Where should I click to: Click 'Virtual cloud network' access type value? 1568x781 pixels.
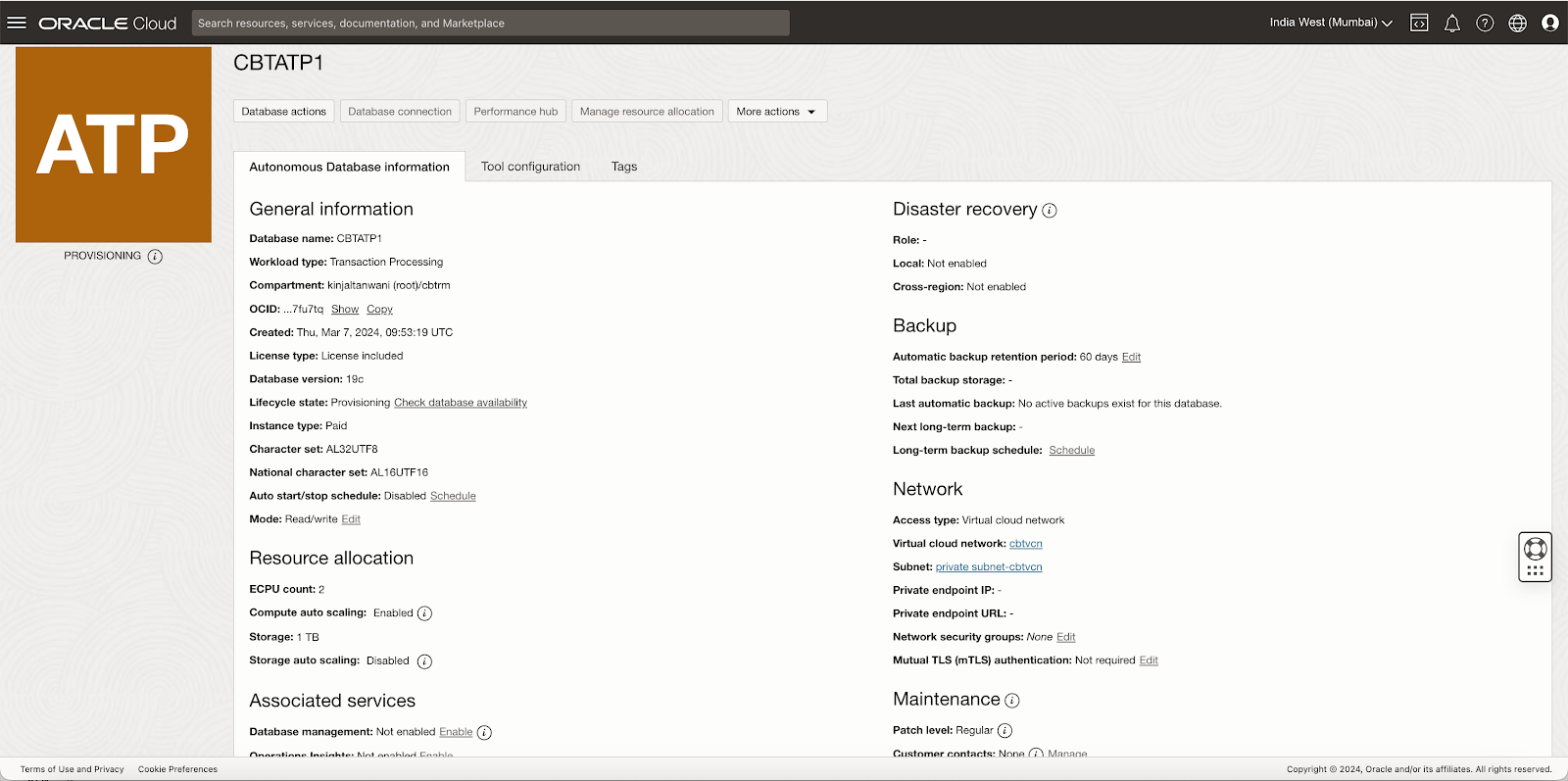point(1013,520)
